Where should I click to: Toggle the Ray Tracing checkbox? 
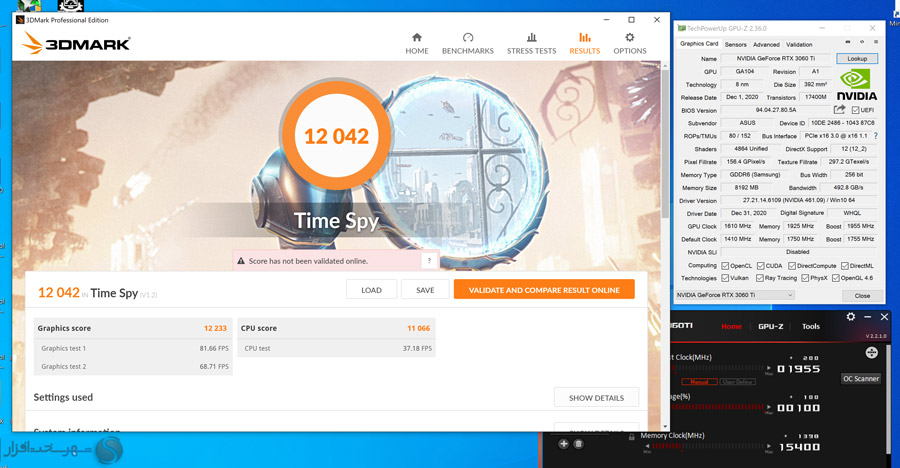coord(759,278)
